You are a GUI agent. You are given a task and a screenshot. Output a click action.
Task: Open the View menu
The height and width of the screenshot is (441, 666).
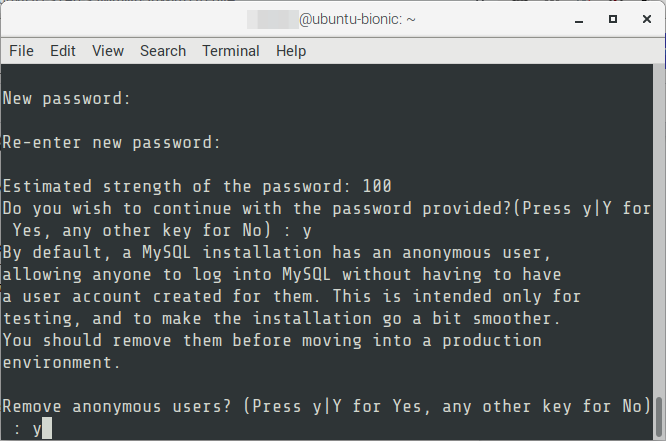coord(108,51)
